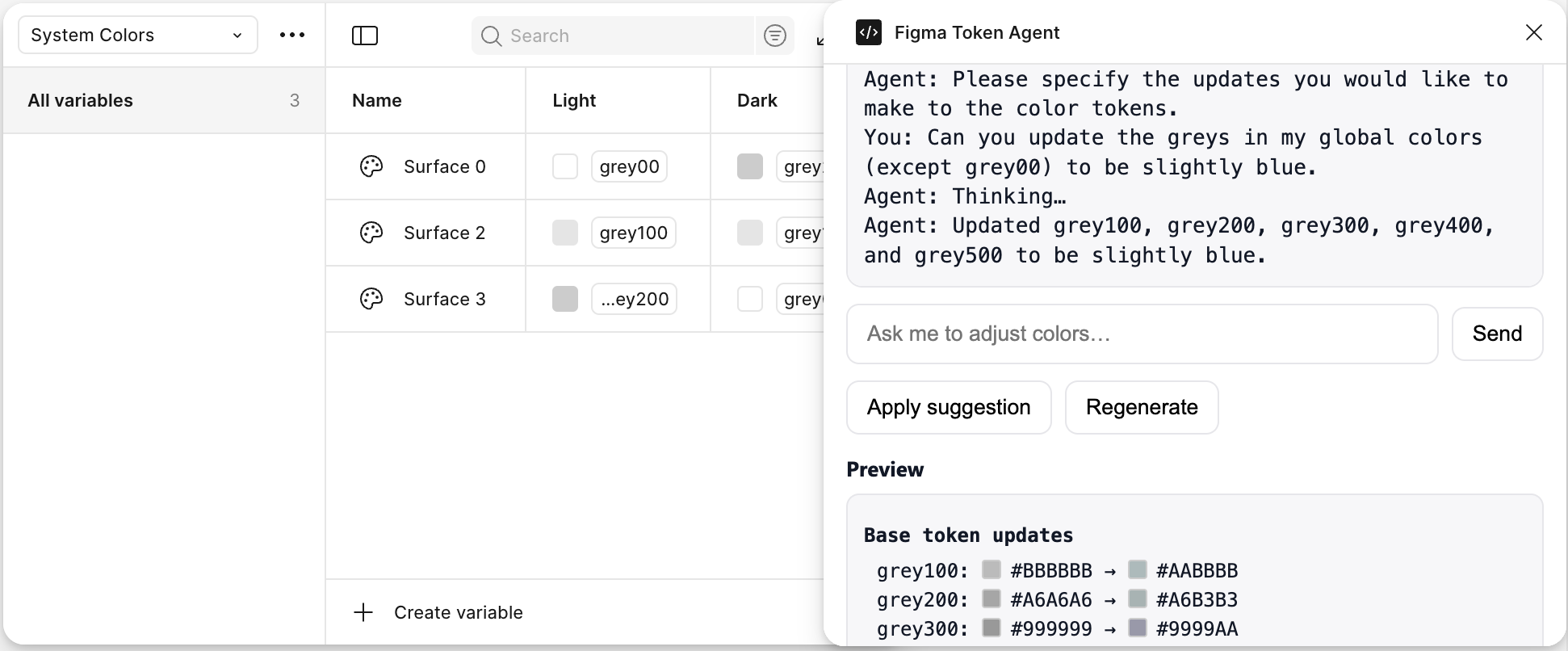Click the plus icon to create variable
This screenshot has height=651, width=1568.
click(x=363, y=612)
